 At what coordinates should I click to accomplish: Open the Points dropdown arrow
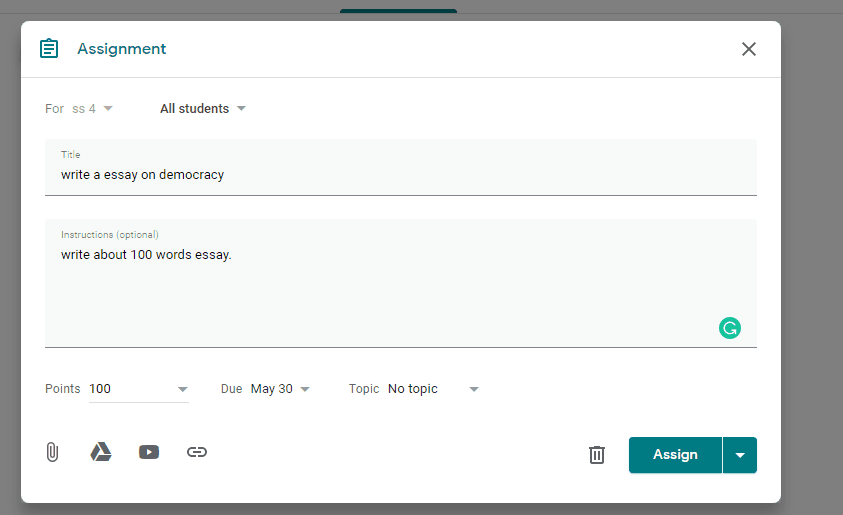tap(183, 389)
